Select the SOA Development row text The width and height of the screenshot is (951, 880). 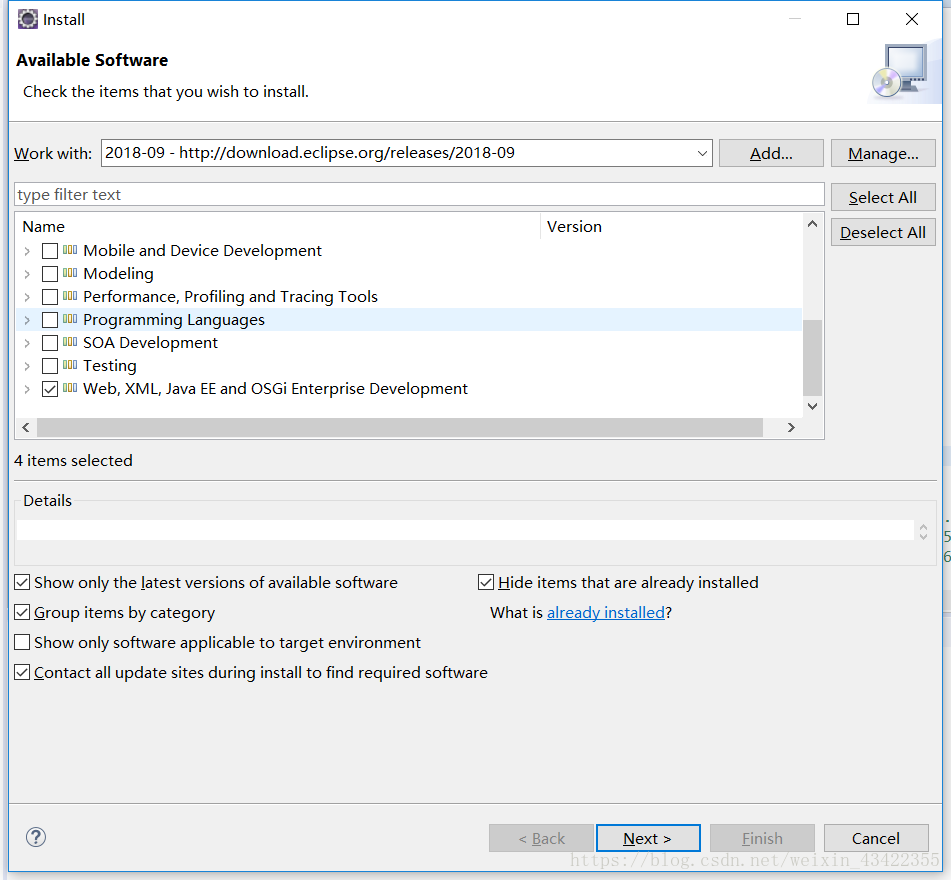pos(150,343)
